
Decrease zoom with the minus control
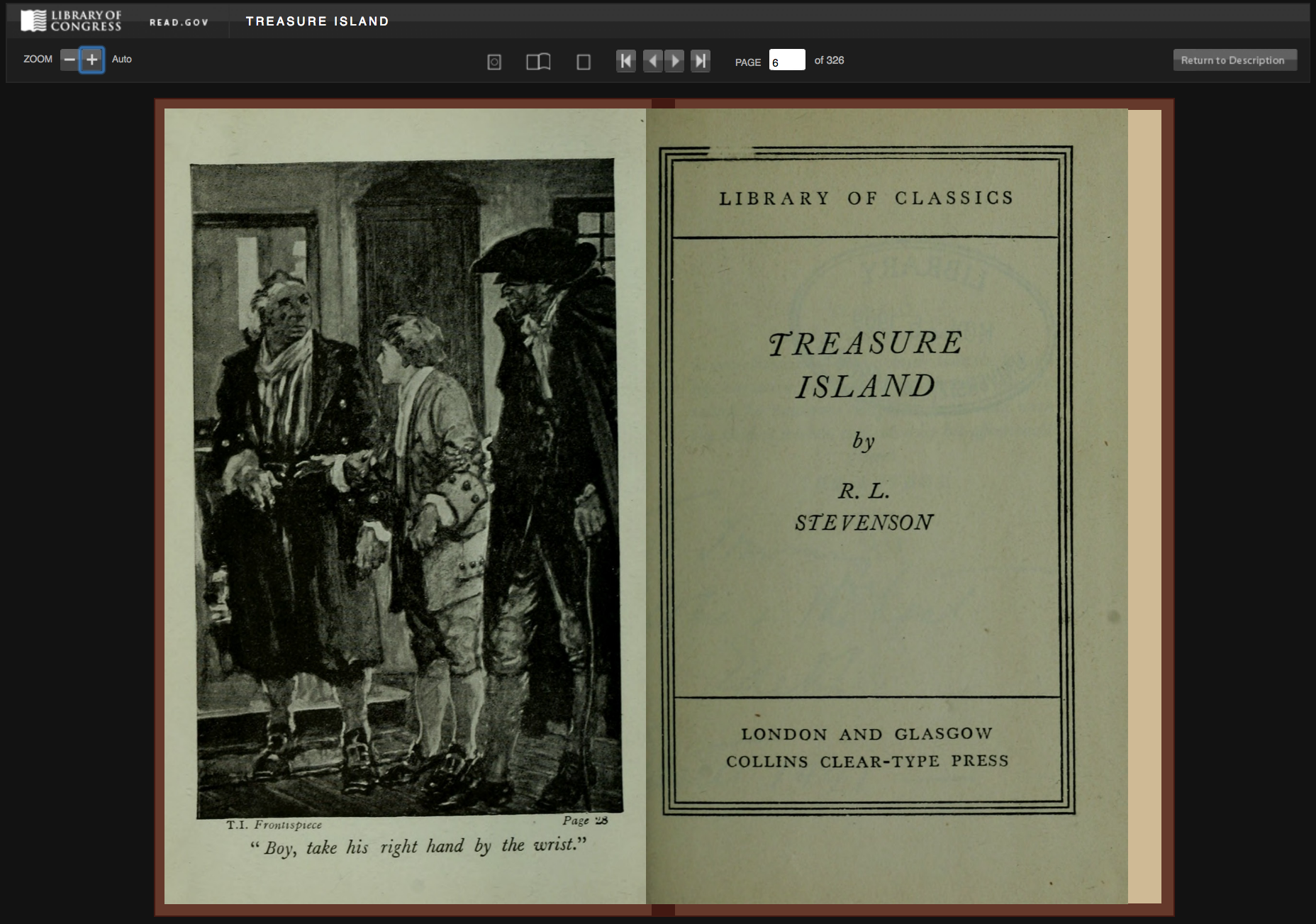click(69, 60)
